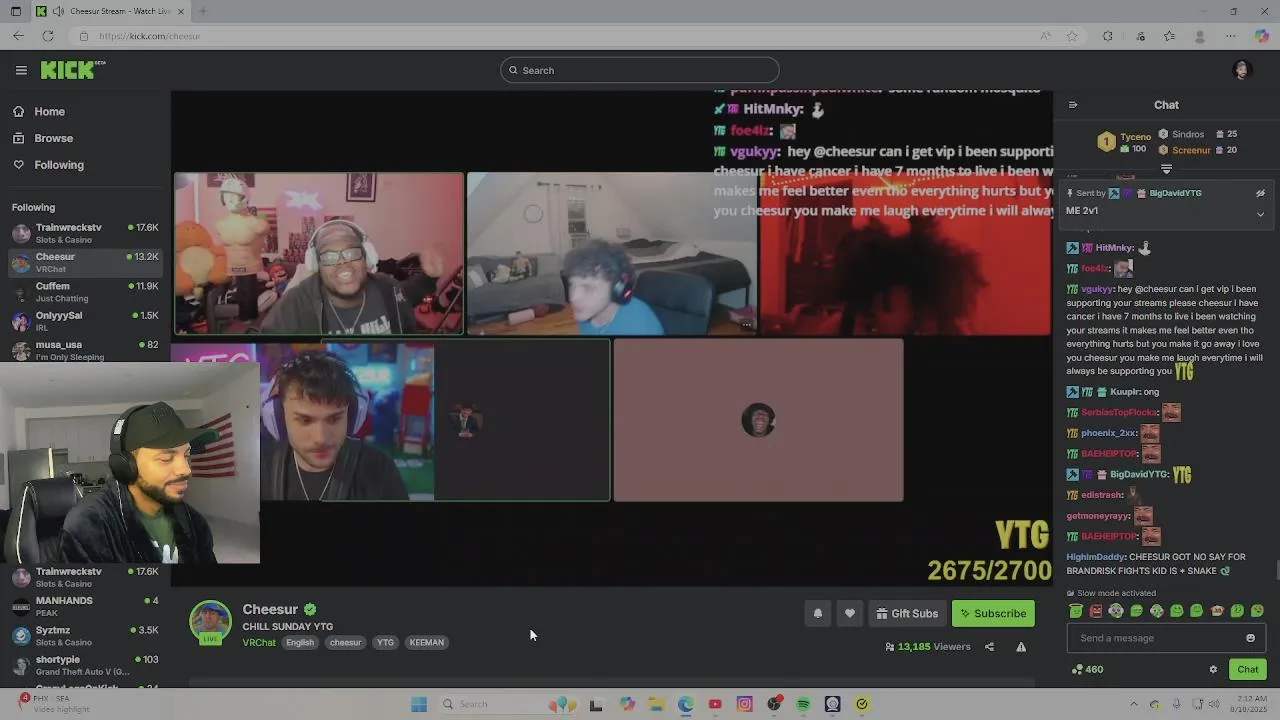The height and width of the screenshot is (720, 1280).
Task: Report the stream warning icon
Action: click(x=1021, y=647)
